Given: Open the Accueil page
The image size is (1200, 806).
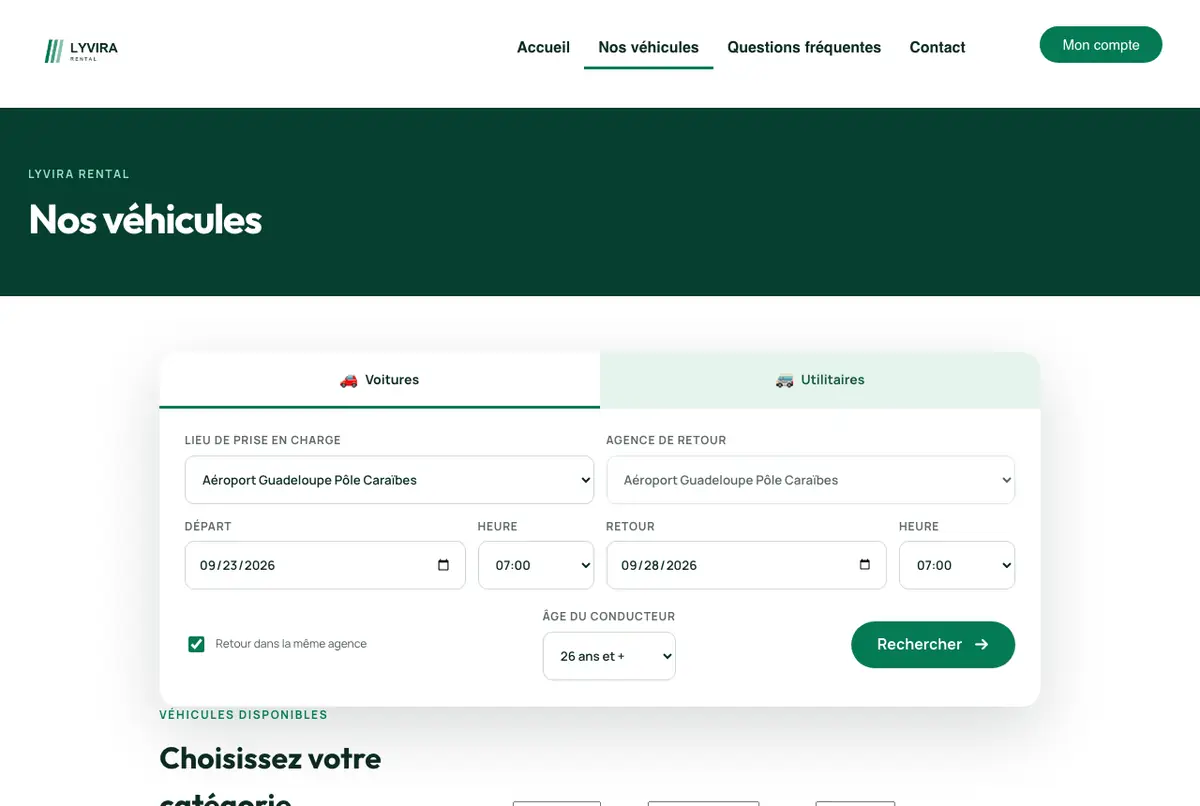Looking at the screenshot, I should (x=543, y=47).
